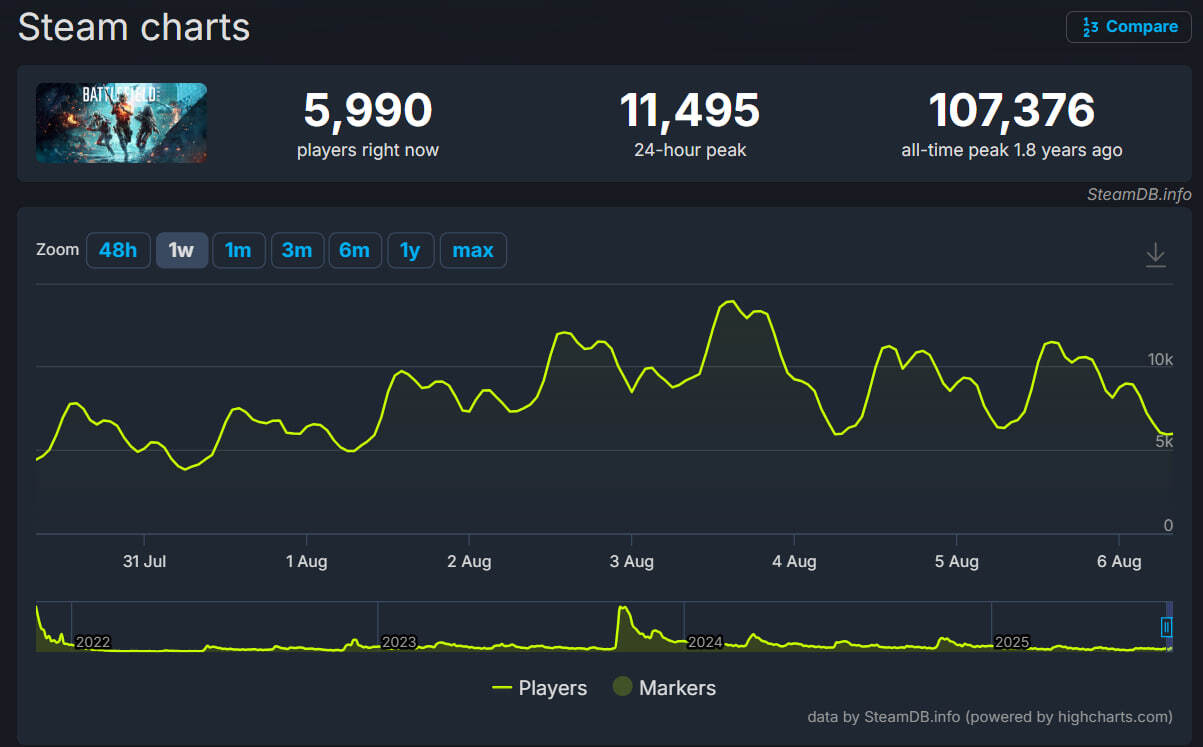The width and height of the screenshot is (1203, 747).
Task: Click the 107,376 all-time peak figure
Action: (1011, 110)
